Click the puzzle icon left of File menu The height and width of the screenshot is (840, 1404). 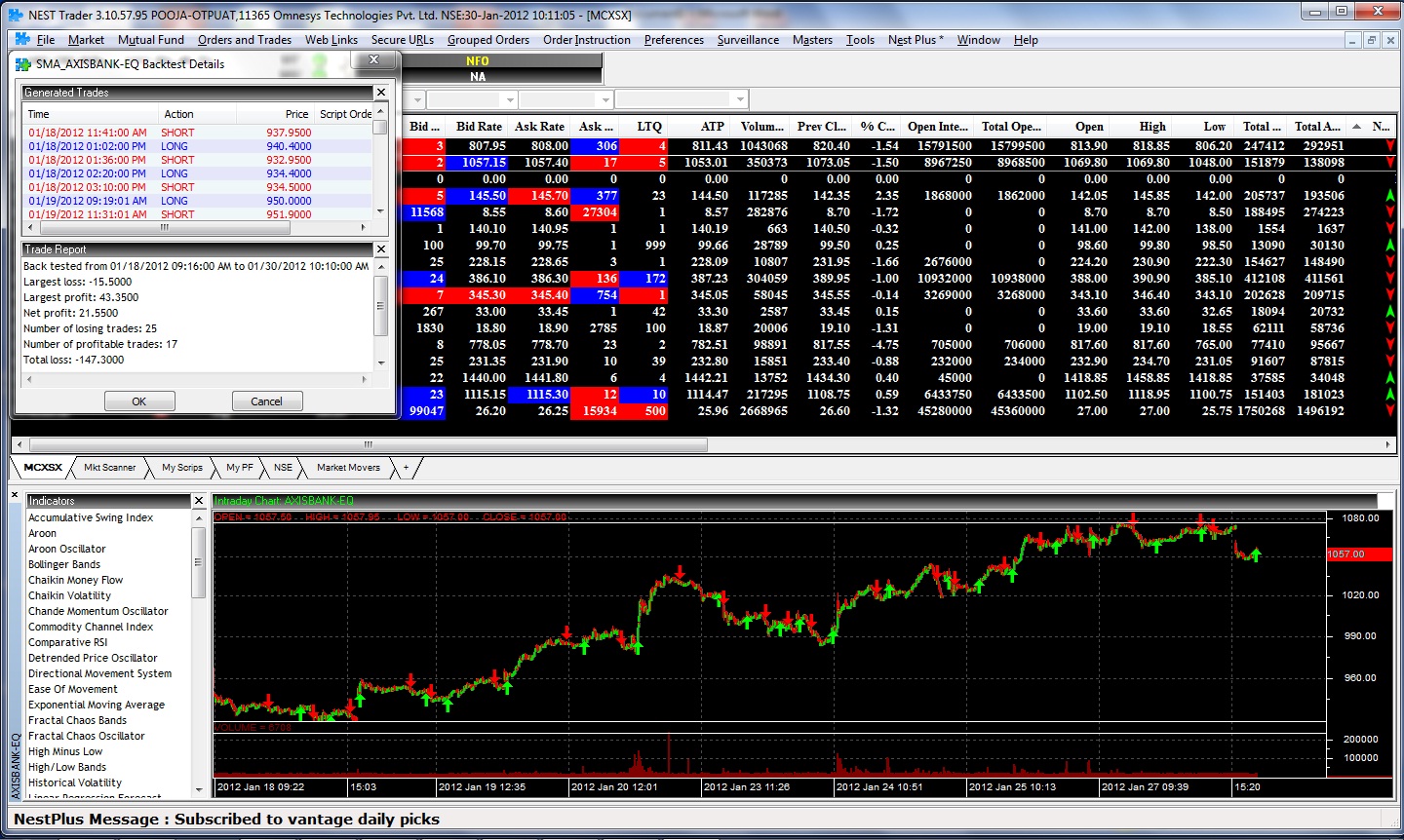[22, 40]
